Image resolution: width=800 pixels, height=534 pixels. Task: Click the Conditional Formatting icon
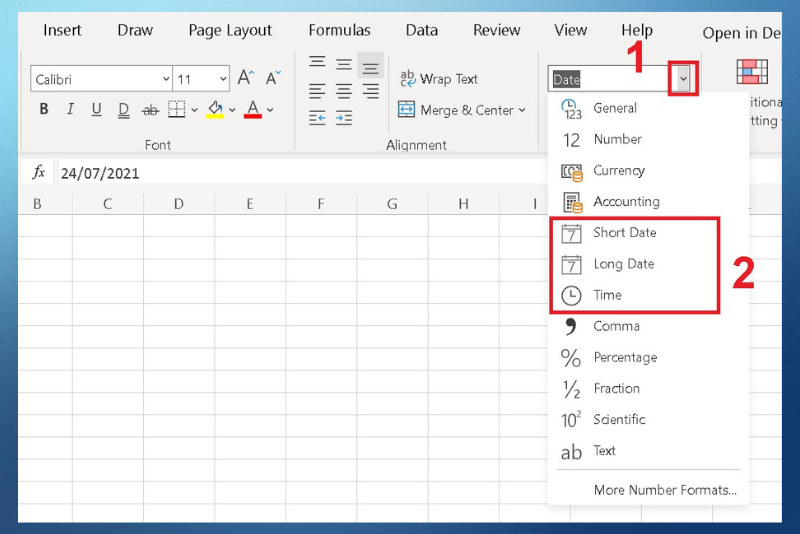point(752,72)
